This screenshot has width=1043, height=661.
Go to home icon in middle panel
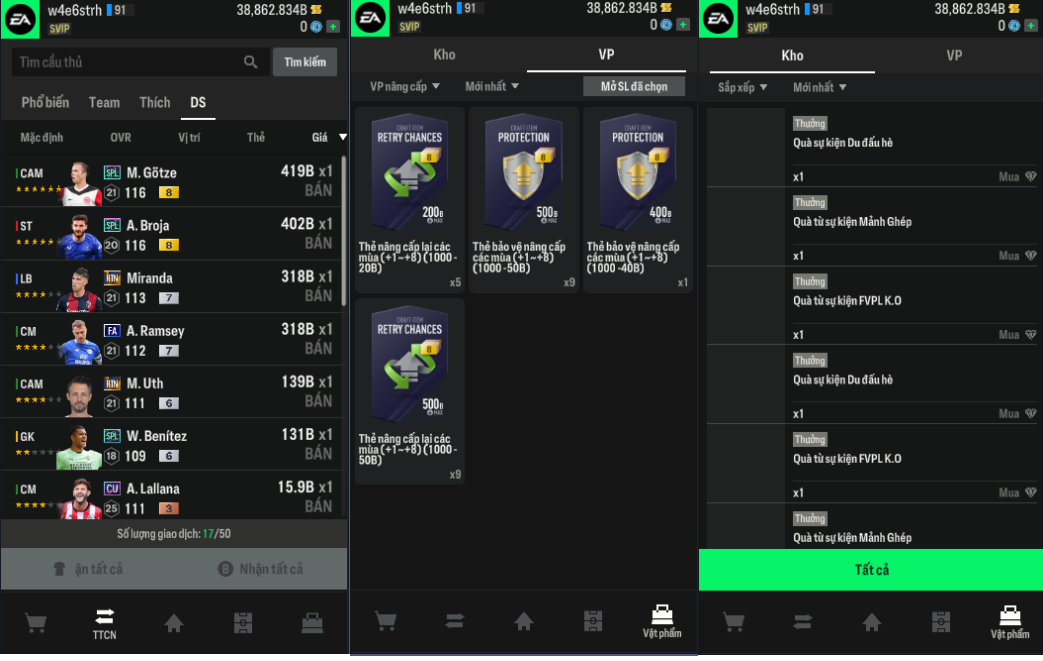click(x=523, y=621)
